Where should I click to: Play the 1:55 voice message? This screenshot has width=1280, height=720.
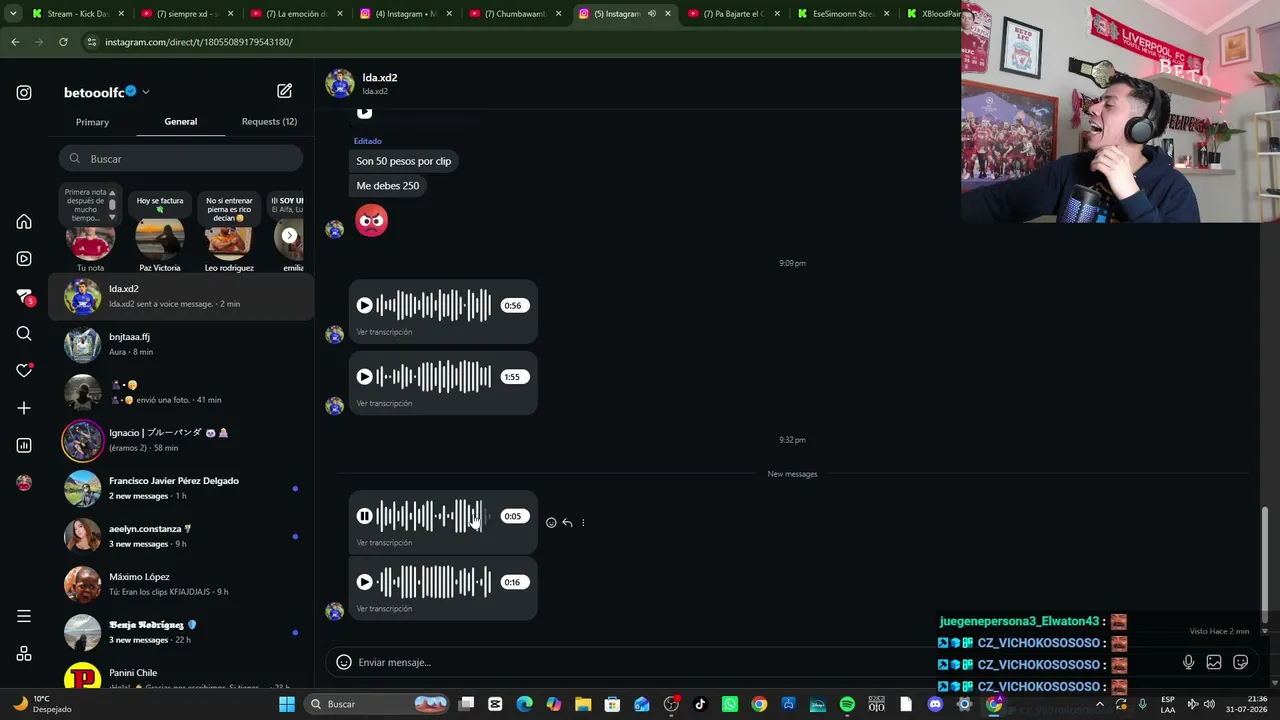[365, 377]
